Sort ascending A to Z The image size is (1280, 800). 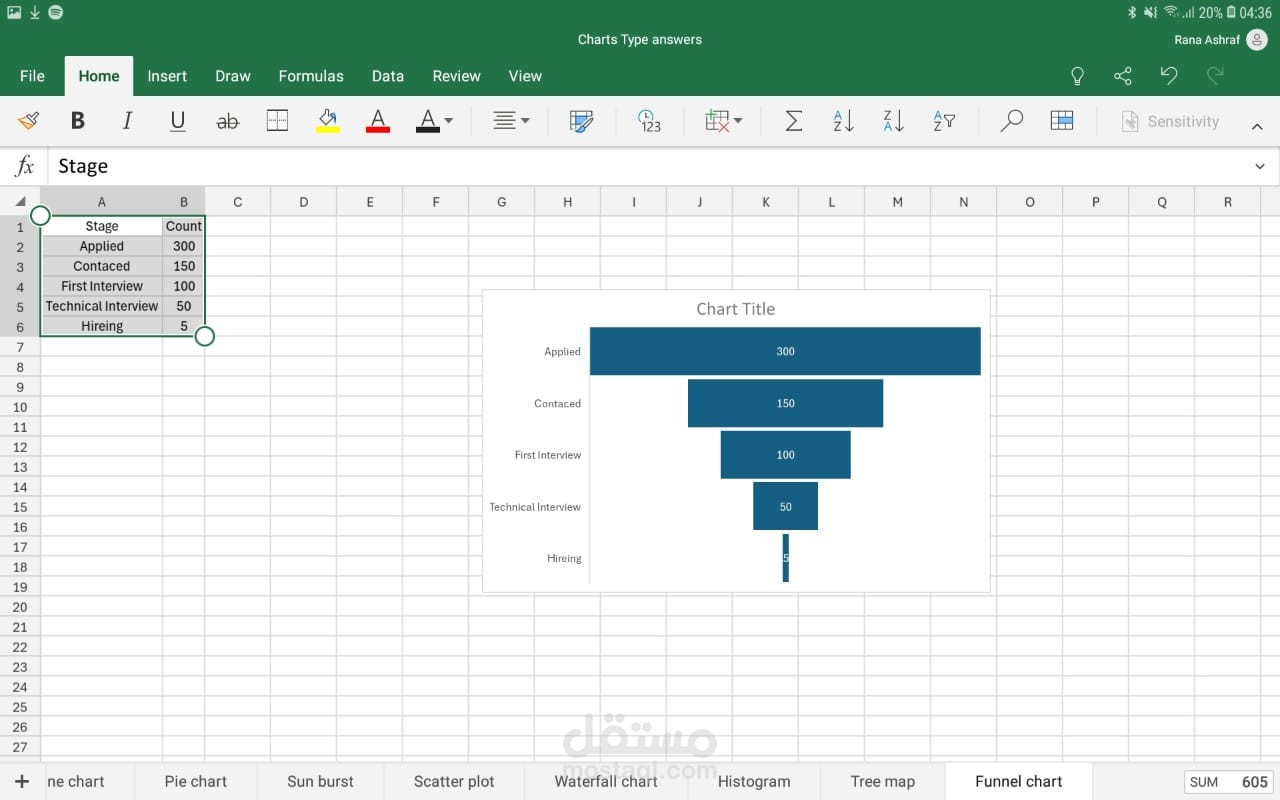843,121
